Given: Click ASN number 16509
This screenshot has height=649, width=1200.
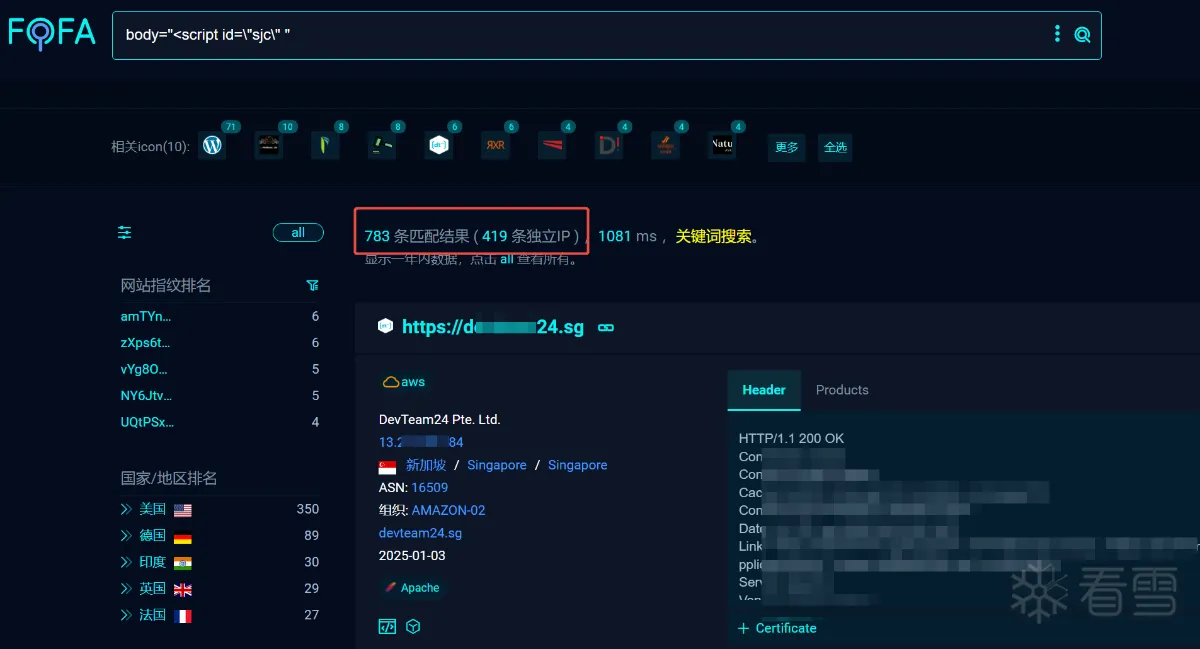Looking at the screenshot, I should [430, 488].
